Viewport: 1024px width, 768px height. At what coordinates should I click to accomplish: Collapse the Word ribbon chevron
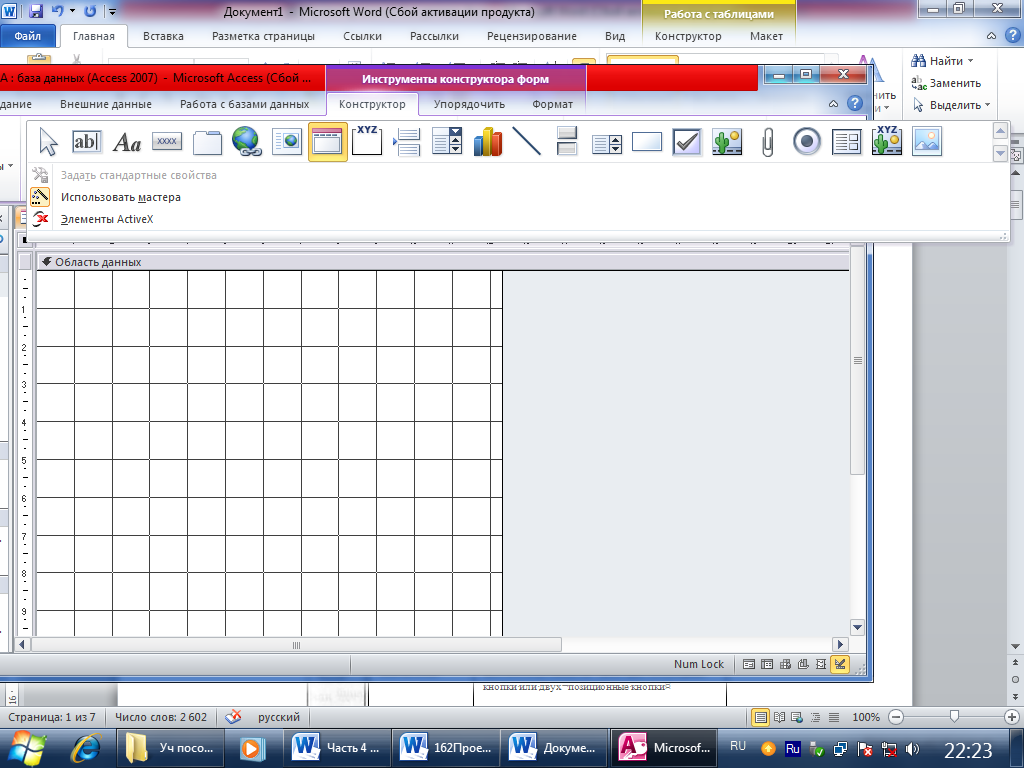991,36
